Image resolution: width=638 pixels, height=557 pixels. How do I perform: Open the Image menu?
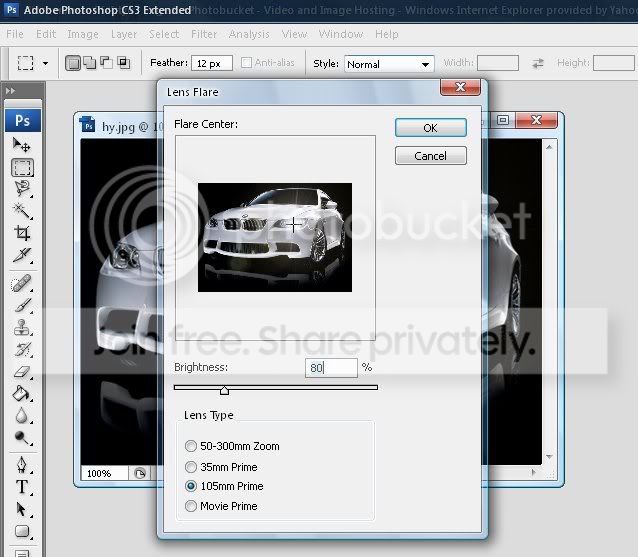(83, 34)
